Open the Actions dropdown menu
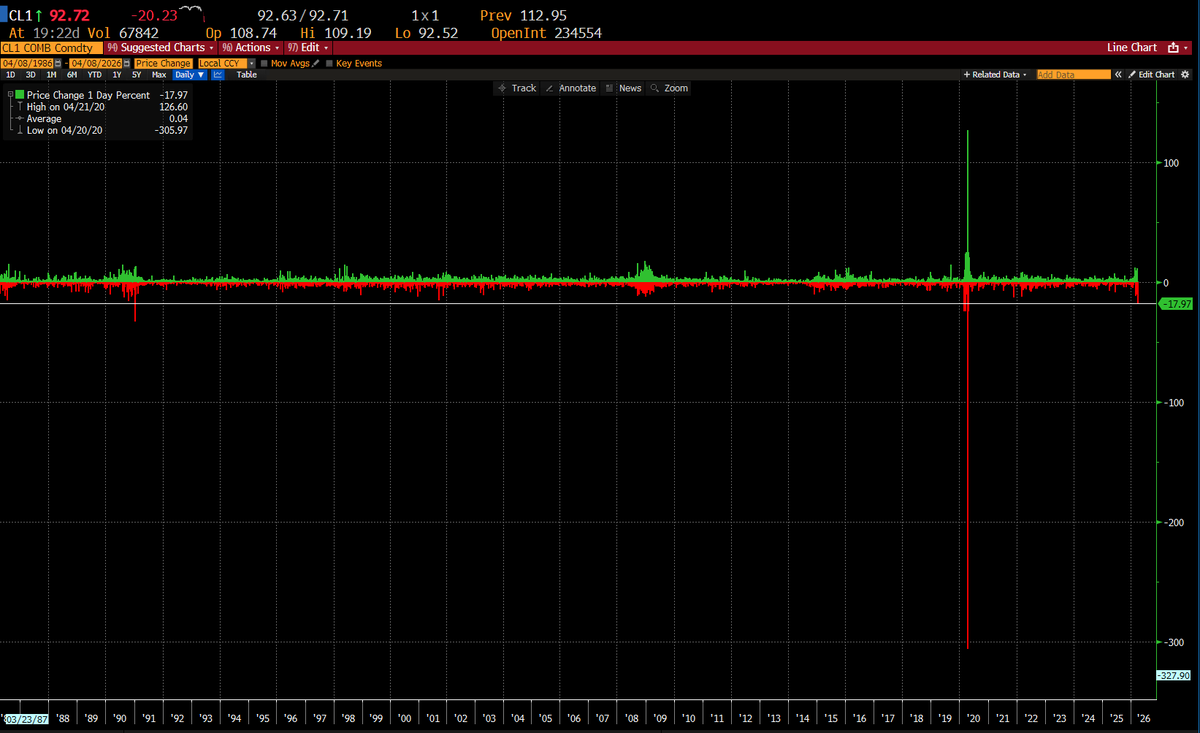 click(x=250, y=48)
